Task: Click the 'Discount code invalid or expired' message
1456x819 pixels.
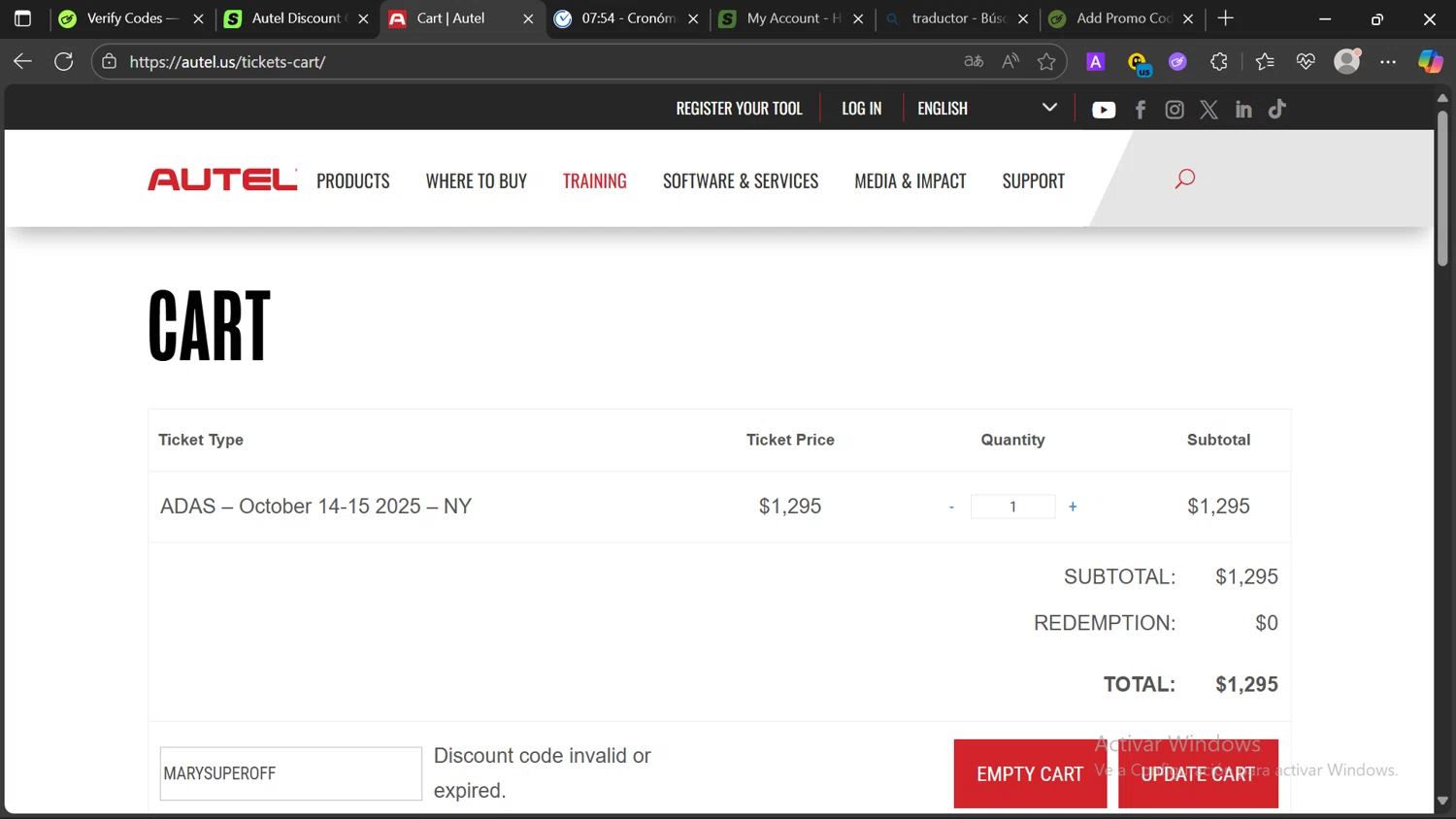Action: (x=542, y=773)
